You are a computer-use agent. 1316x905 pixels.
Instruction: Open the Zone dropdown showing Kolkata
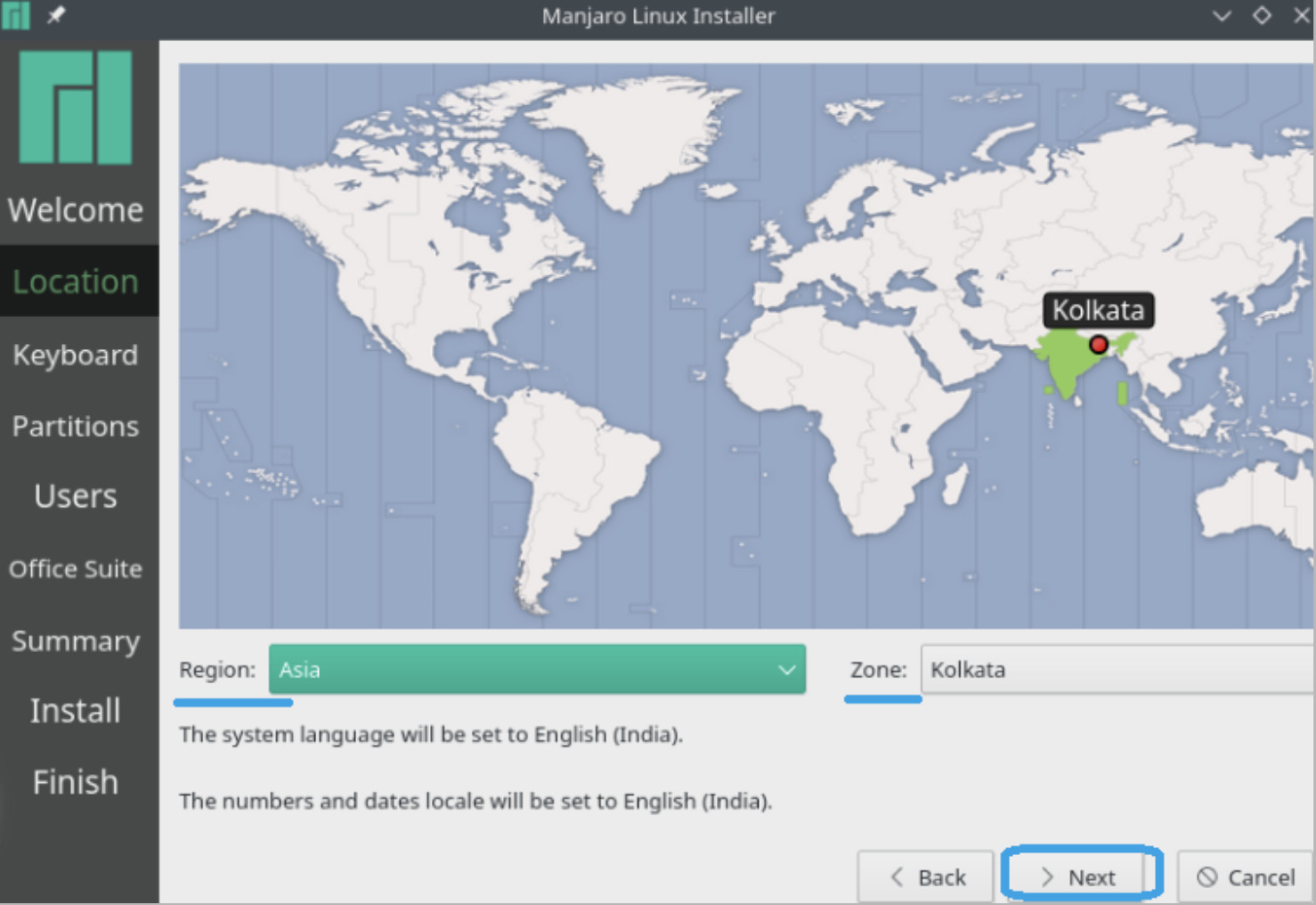(1117, 670)
